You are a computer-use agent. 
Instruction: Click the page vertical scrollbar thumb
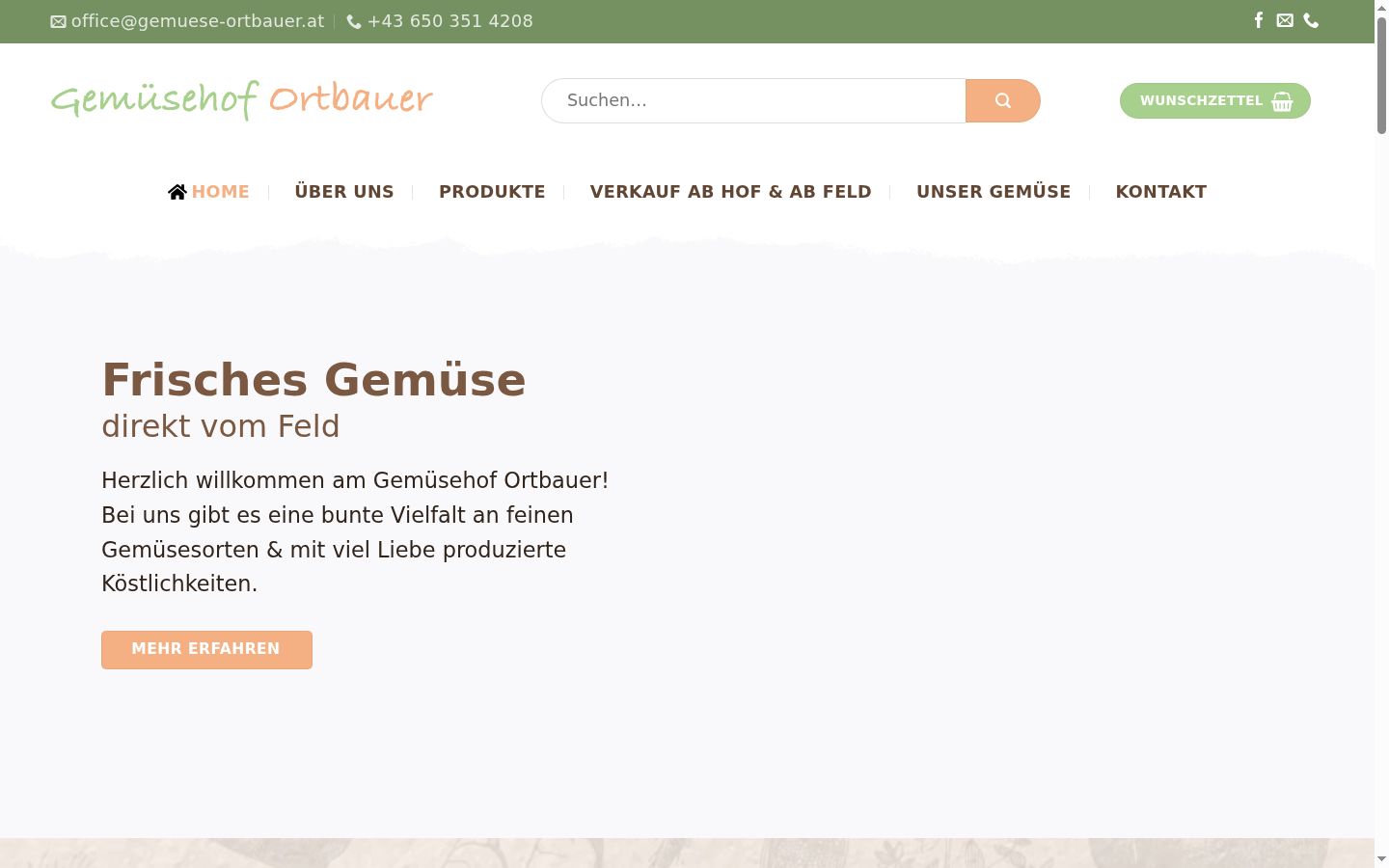[1381, 75]
